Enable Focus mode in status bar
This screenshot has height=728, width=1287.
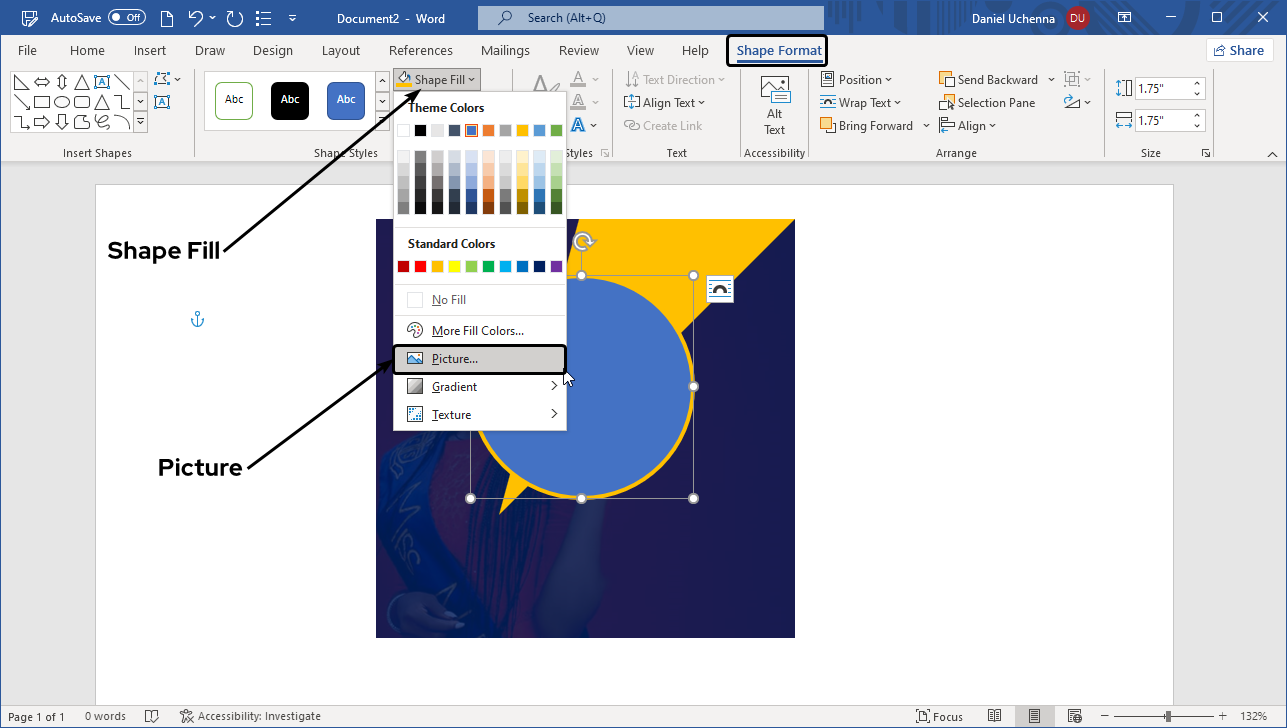[x=939, y=716]
